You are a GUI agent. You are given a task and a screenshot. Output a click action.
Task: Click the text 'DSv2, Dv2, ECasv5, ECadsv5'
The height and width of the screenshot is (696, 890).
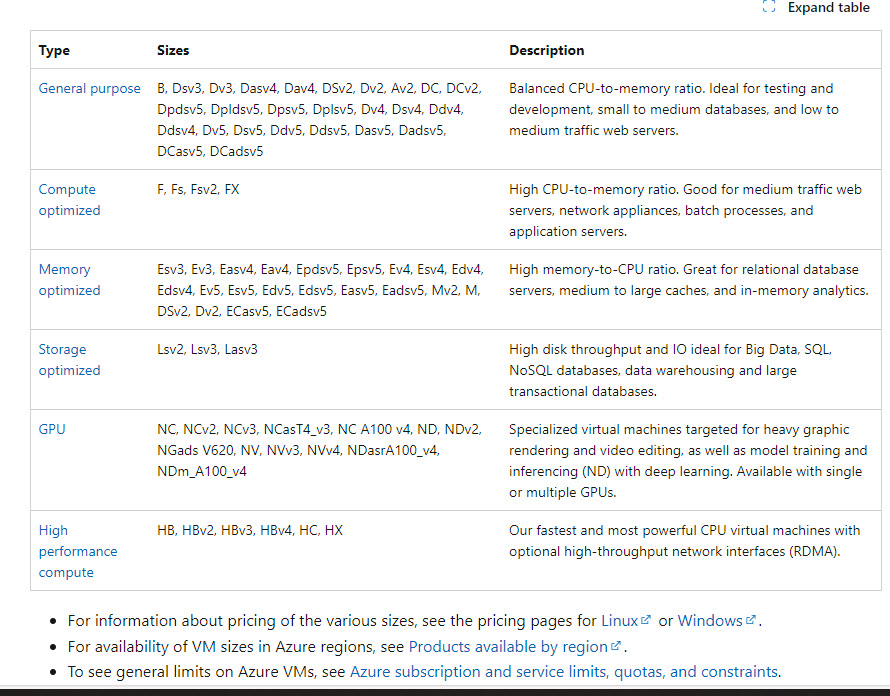[x=242, y=312]
